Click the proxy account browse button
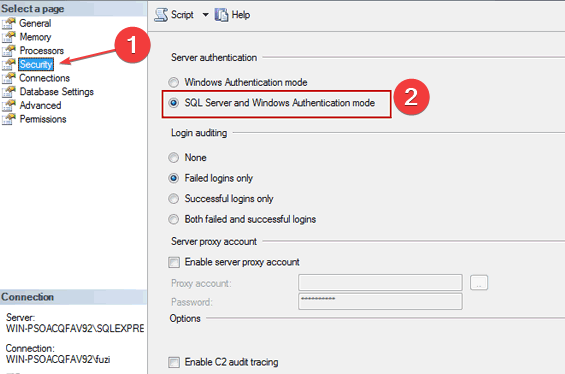Viewport: 565px width, 374px height. pos(479,282)
